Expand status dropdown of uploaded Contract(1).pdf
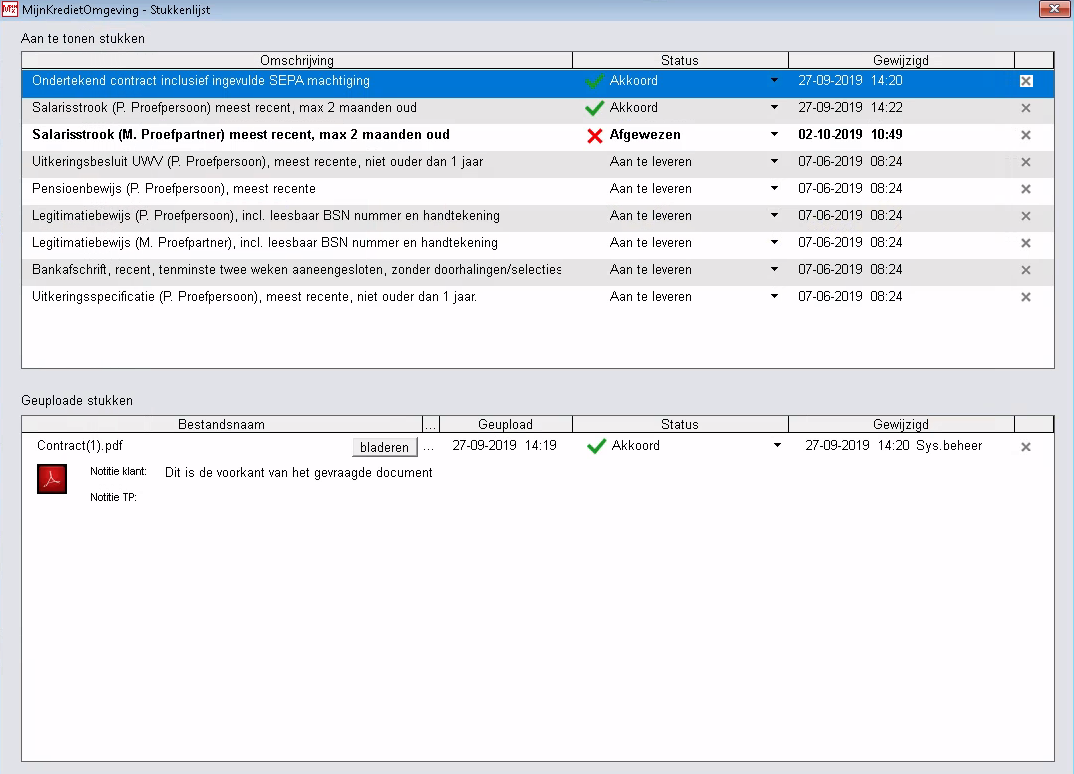This screenshot has width=1074, height=774. pos(777,446)
